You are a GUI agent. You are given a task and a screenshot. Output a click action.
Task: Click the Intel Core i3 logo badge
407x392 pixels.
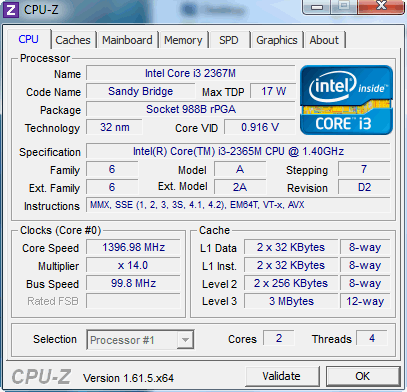(346, 100)
